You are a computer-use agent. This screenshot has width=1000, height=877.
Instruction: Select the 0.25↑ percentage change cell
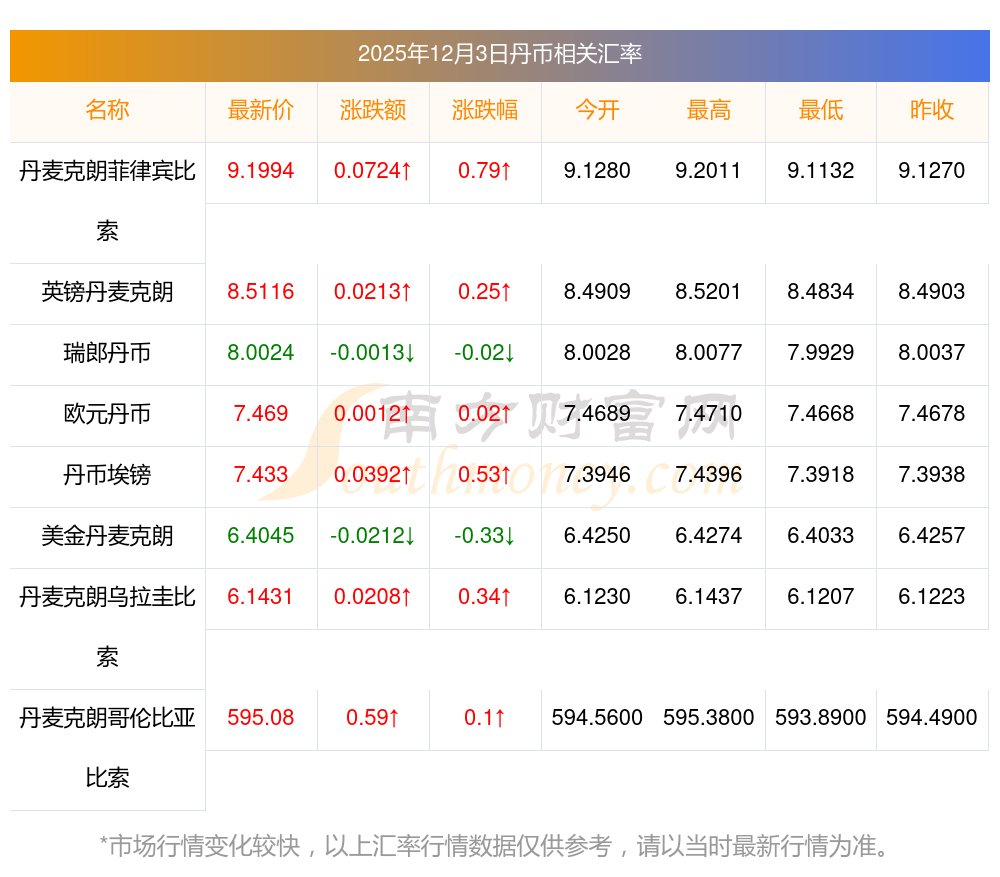[485, 292]
